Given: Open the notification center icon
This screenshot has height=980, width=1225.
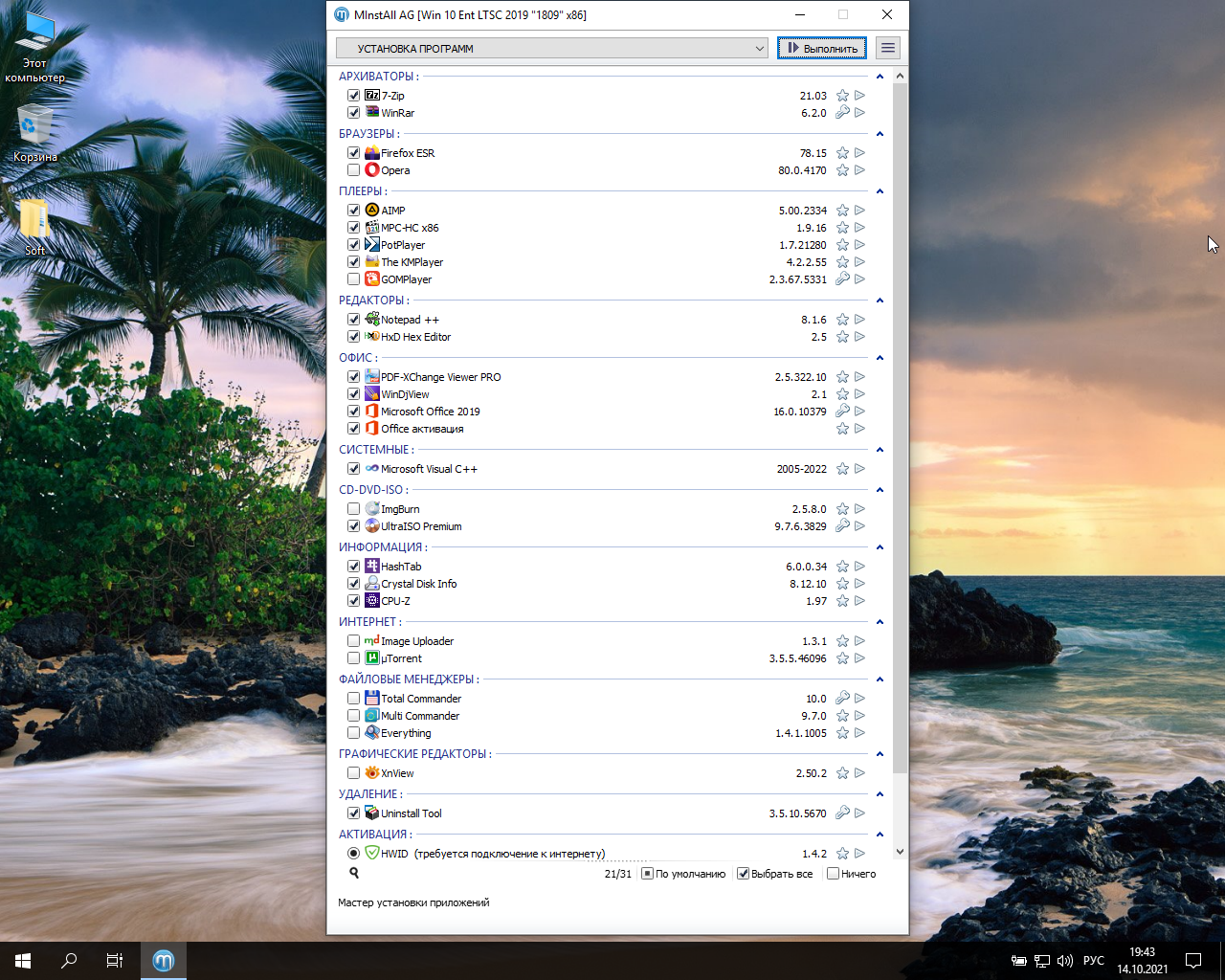Looking at the screenshot, I should point(1193,961).
